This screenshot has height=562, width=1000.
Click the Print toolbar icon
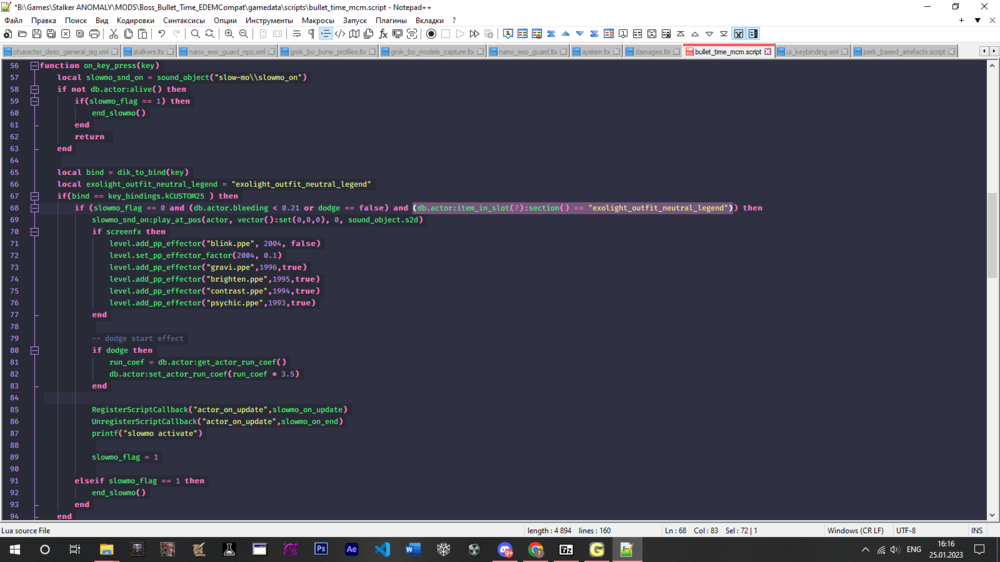point(94,34)
